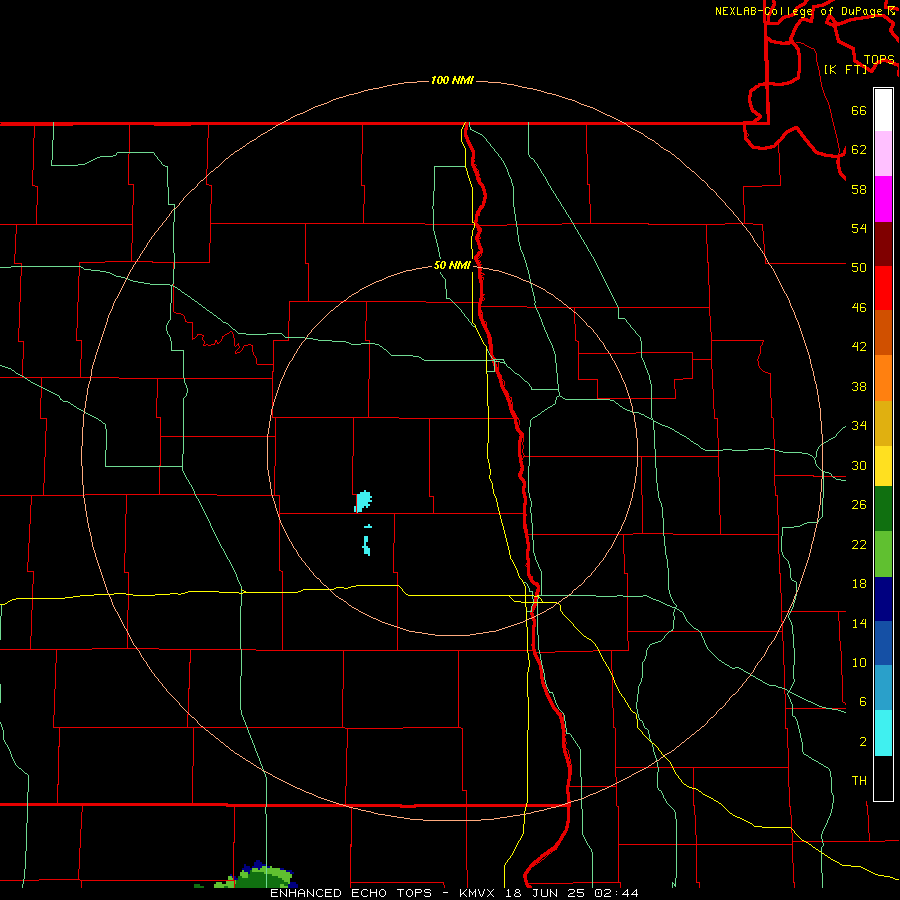Click the TH label on the legend
900x900 pixels.
click(859, 781)
